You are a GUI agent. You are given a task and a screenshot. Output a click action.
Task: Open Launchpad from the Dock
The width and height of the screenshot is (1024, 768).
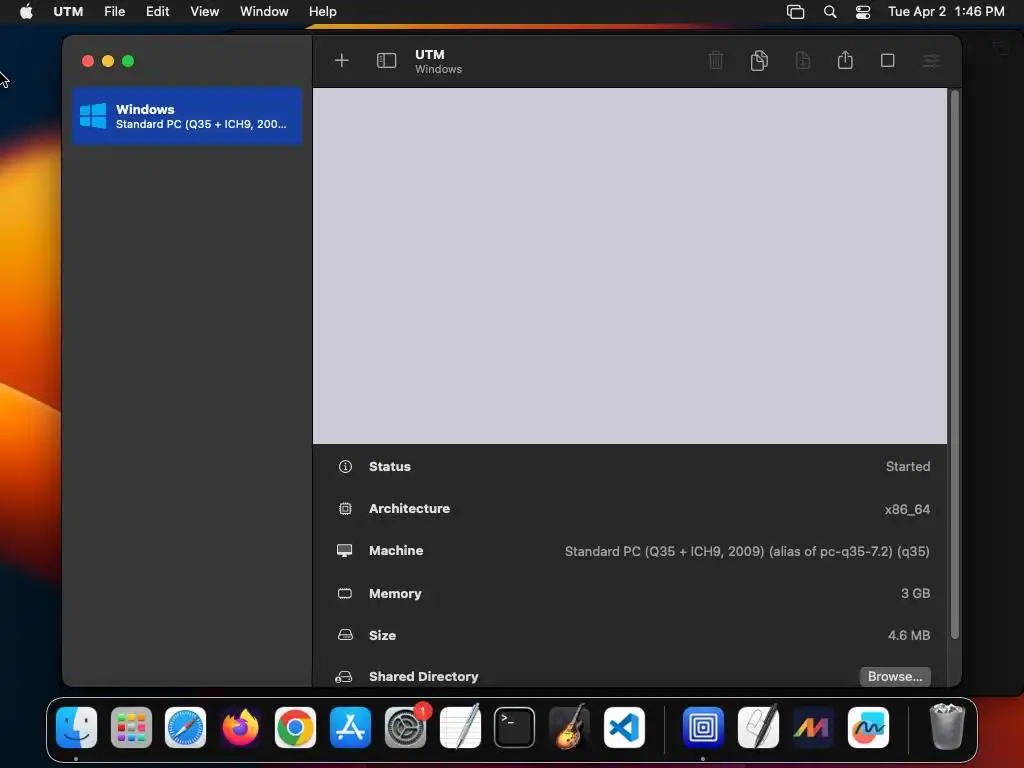(x=131, y=727)
